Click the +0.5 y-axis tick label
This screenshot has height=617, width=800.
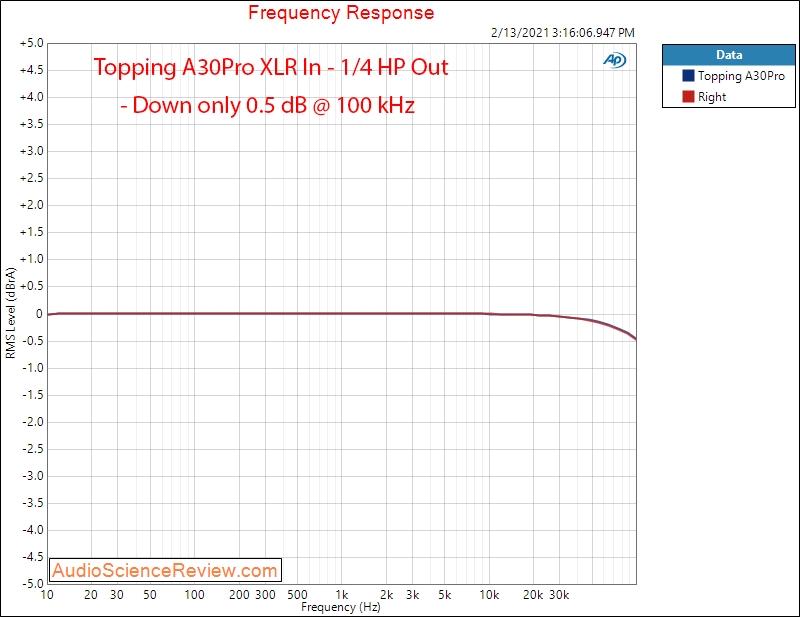pyautogui.click(x=32, y=286)
